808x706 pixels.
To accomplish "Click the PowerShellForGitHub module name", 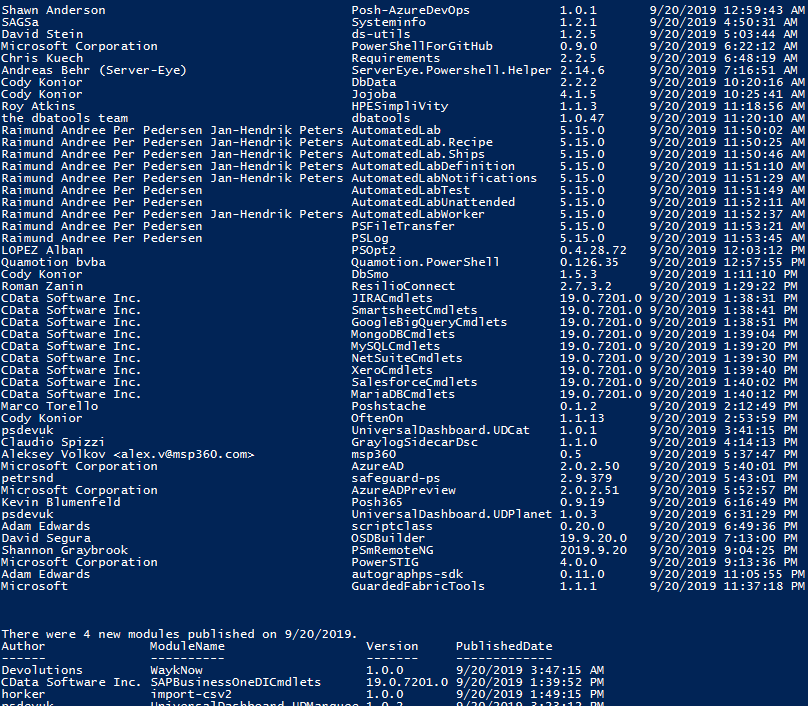I will (x=422, y=46).
